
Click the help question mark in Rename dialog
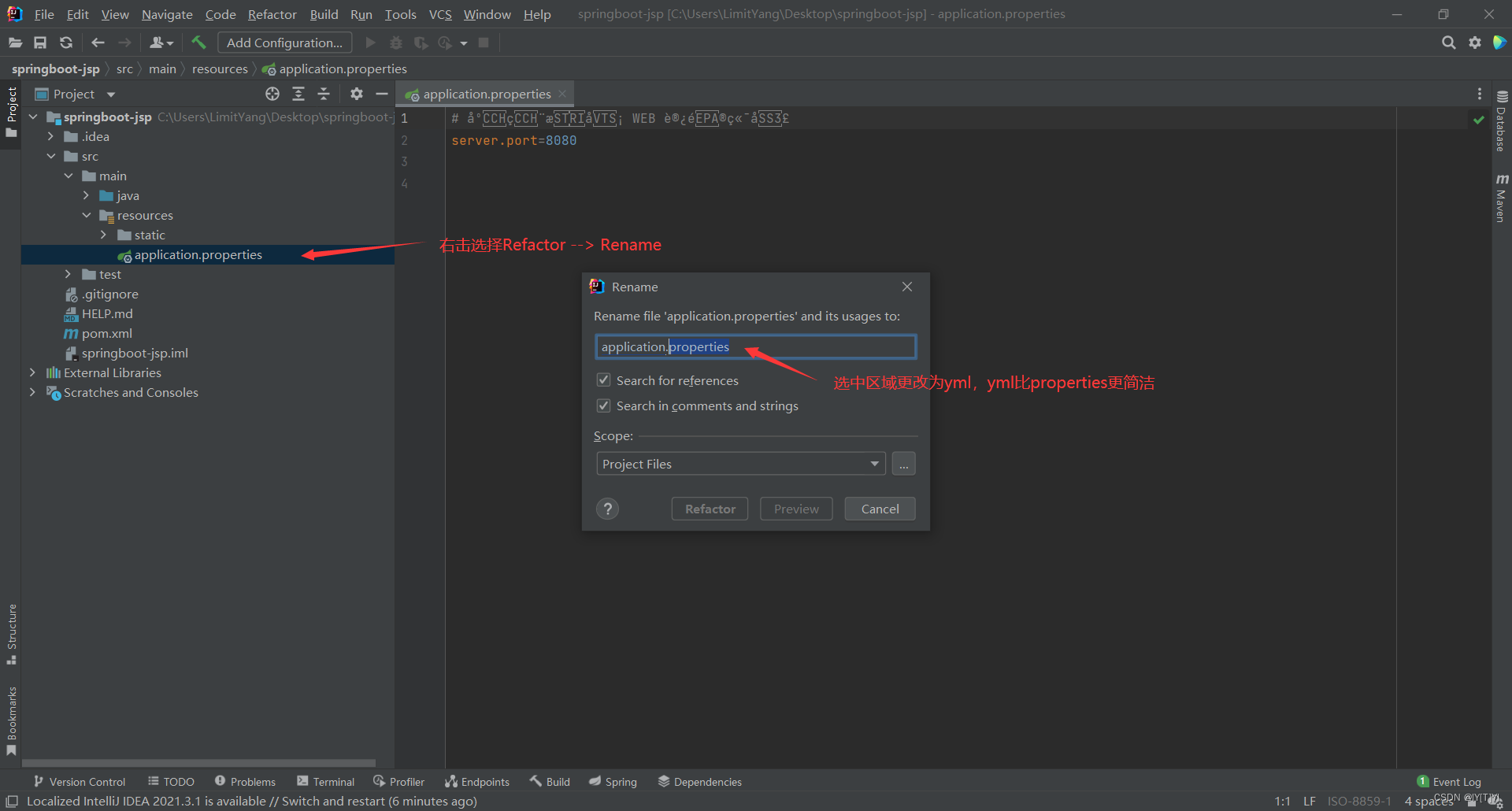click(x=607, y=509)
